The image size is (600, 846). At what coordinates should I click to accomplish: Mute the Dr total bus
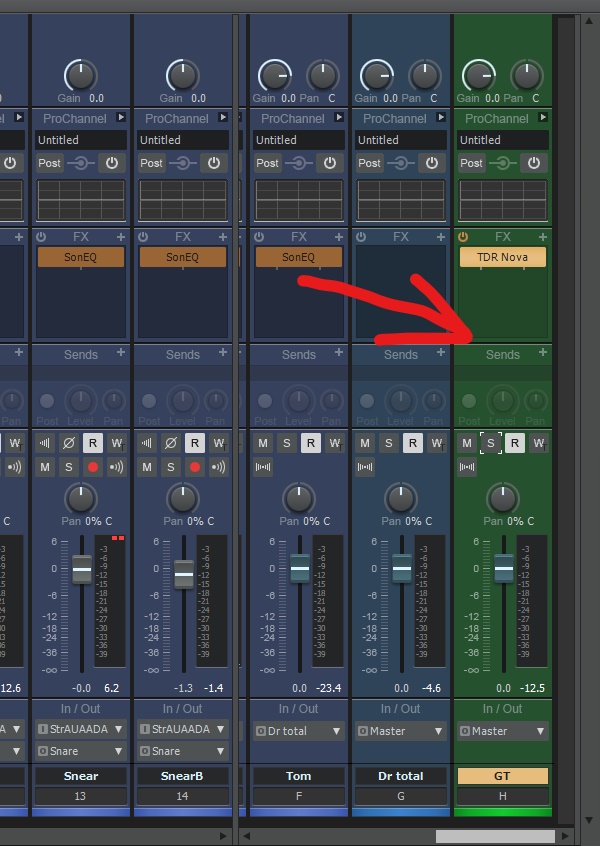tap(365, 443)
